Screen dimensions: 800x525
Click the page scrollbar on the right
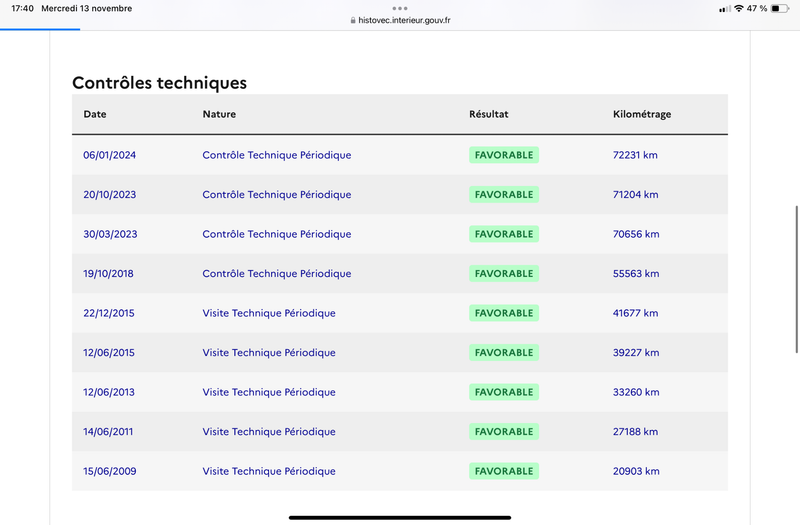[796, 279]
